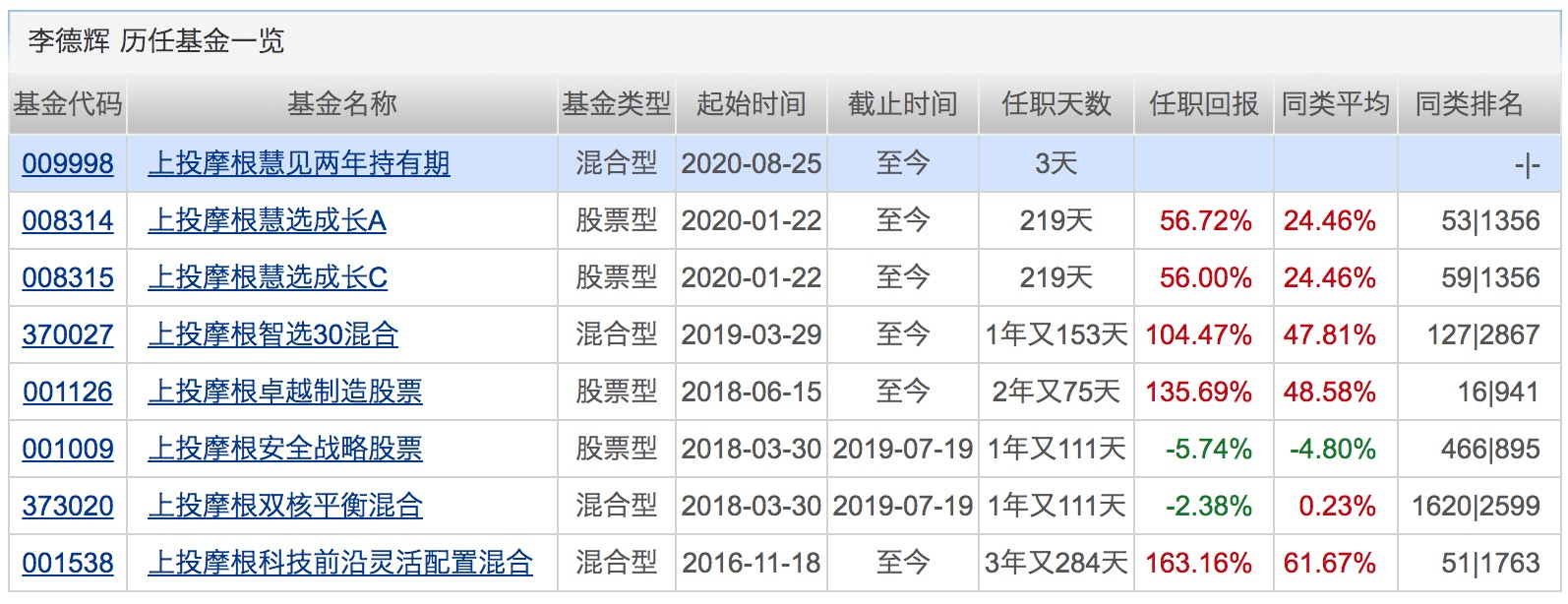The image size is (1568, 604).
Task: Open fund code link 001009
Action: 68,449
